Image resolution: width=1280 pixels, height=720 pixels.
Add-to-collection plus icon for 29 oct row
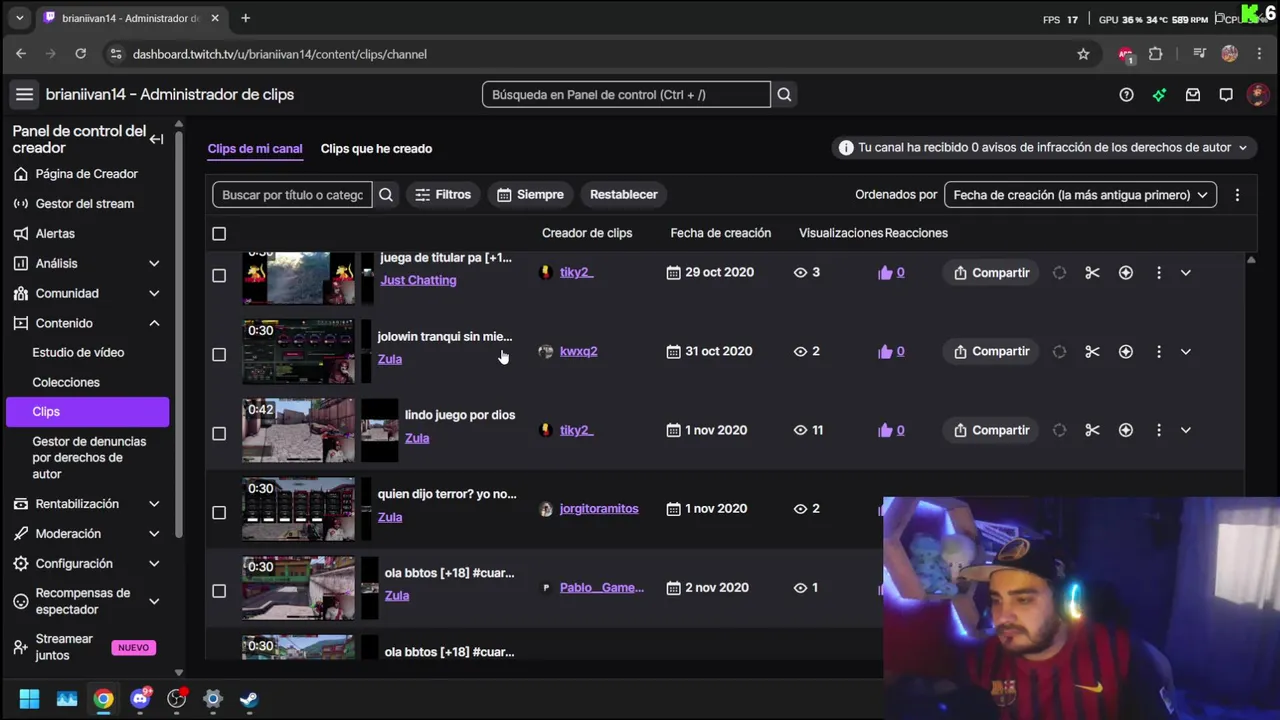(1125, 272)
